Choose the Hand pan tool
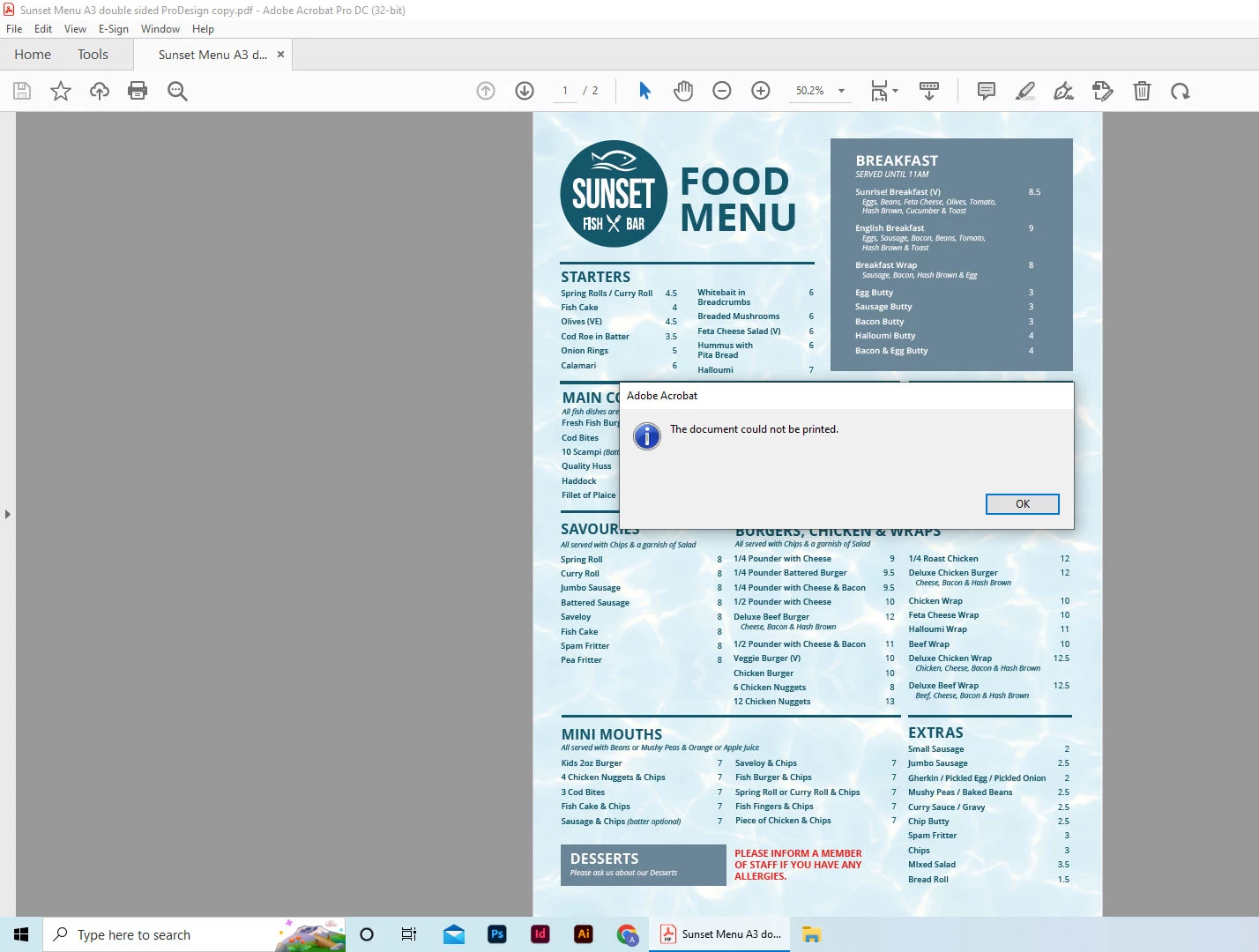This screenshot has height=952, width=1259. click(683, 91)
